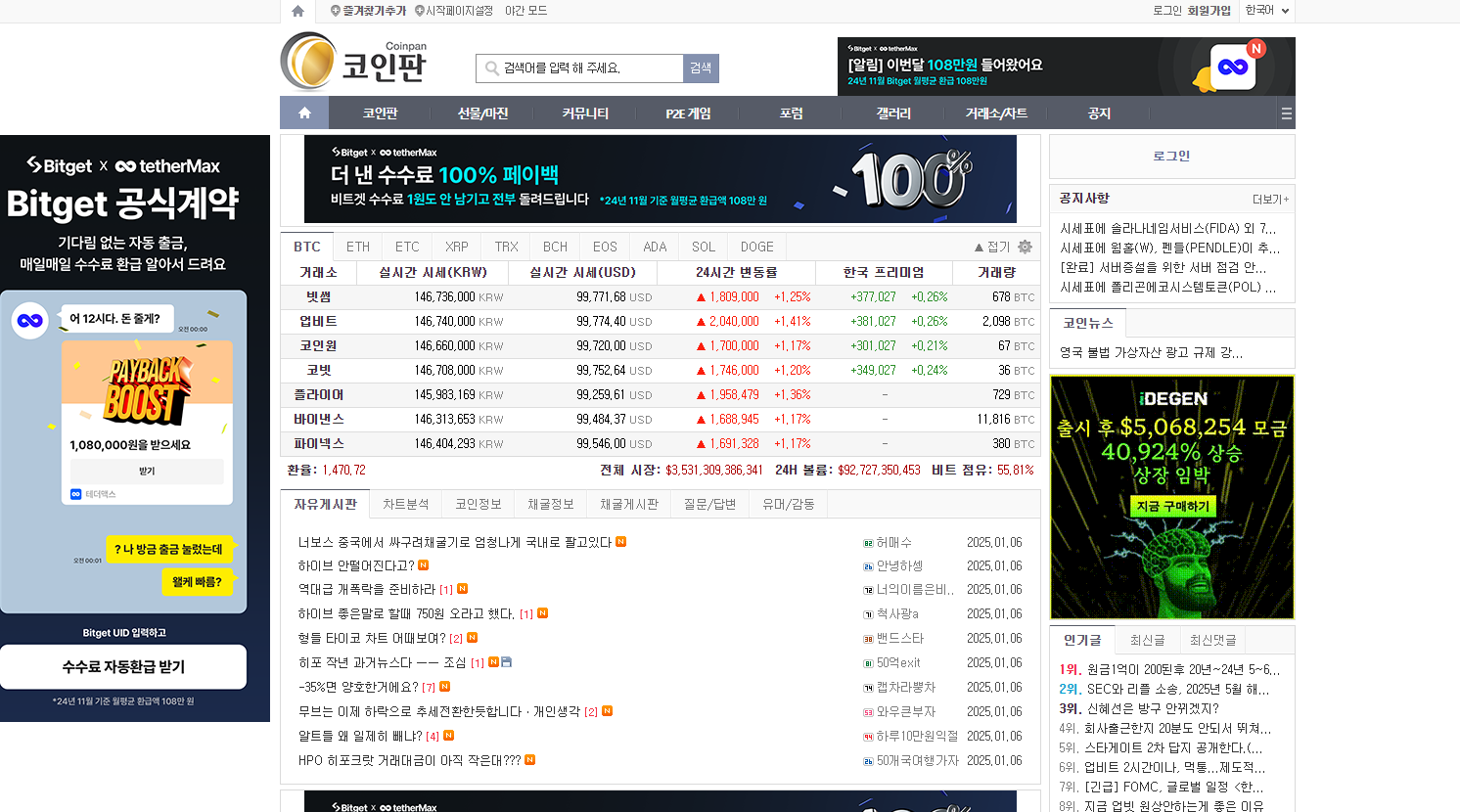Open the 선물/마진 navigation menu

click(482, 113)
